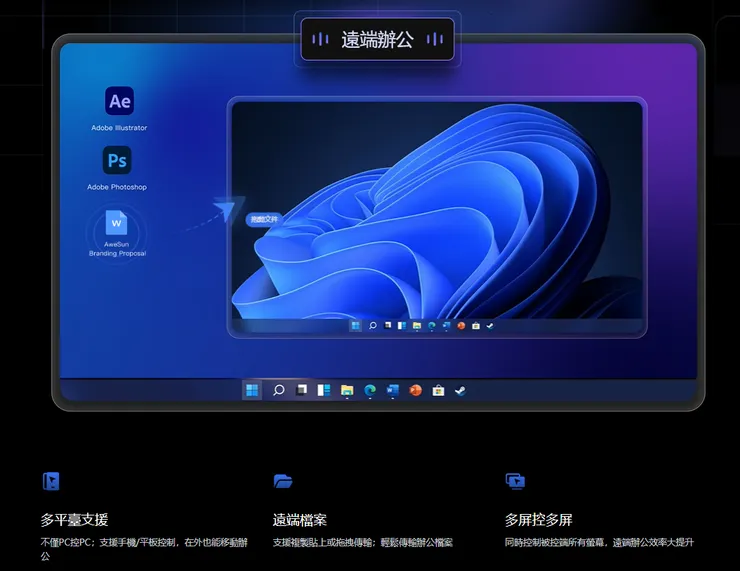The width and height of the screenshot is (740, 571).
Task: Select the 遠端辦公 title badge
Action: [x=378, y=39]
